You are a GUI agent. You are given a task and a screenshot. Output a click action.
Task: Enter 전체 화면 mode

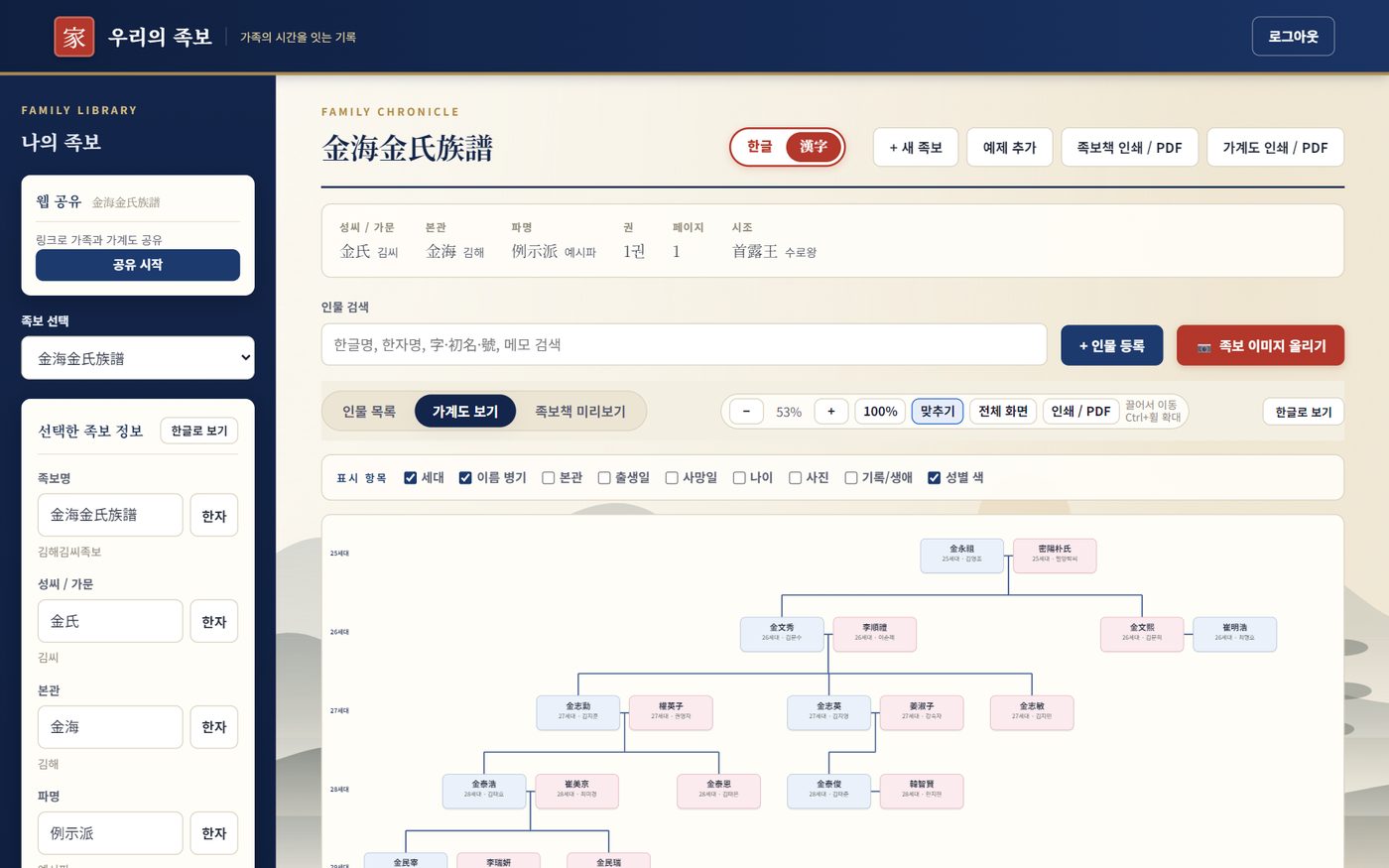coord(1003,412)
